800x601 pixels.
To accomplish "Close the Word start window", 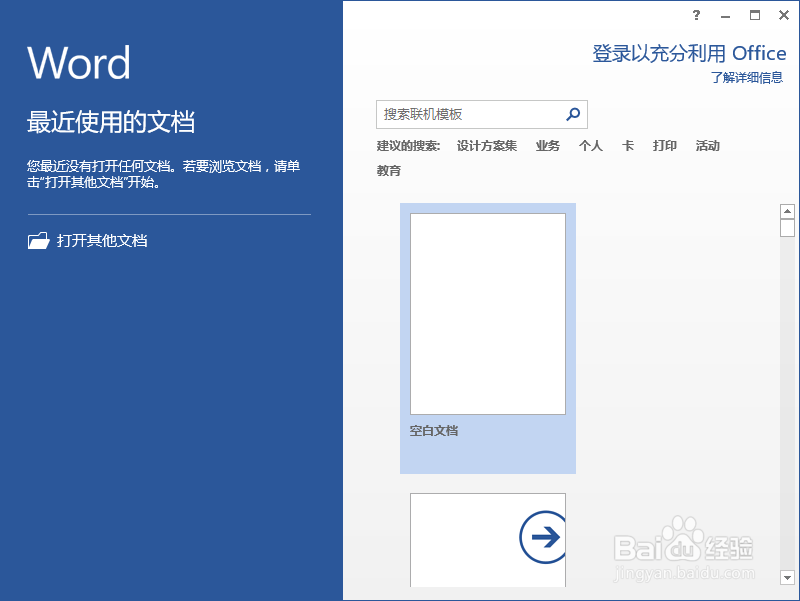I will [x=784, y=15].
